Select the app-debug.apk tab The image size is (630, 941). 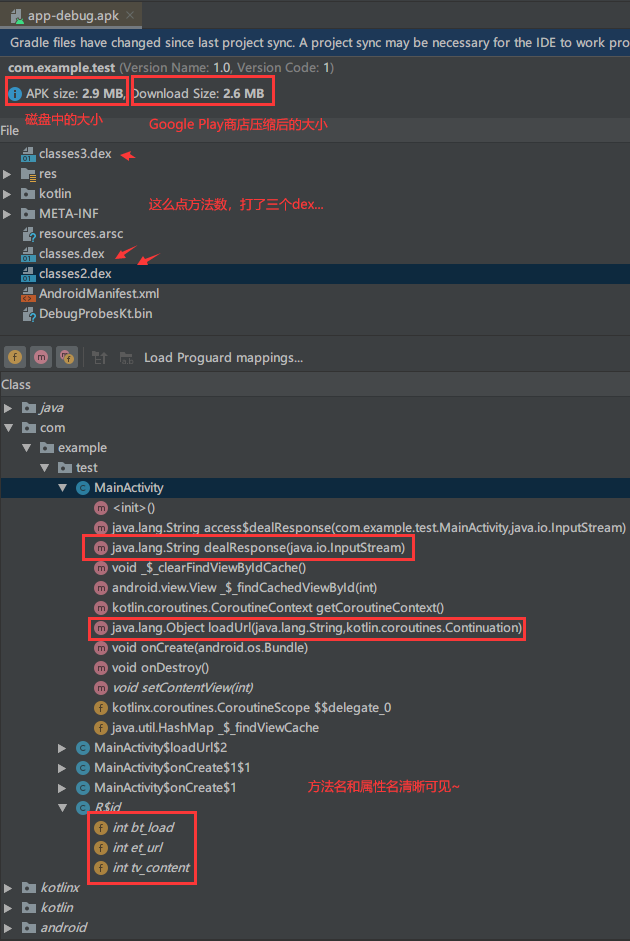pyautogui.click(x=71, y=15)
